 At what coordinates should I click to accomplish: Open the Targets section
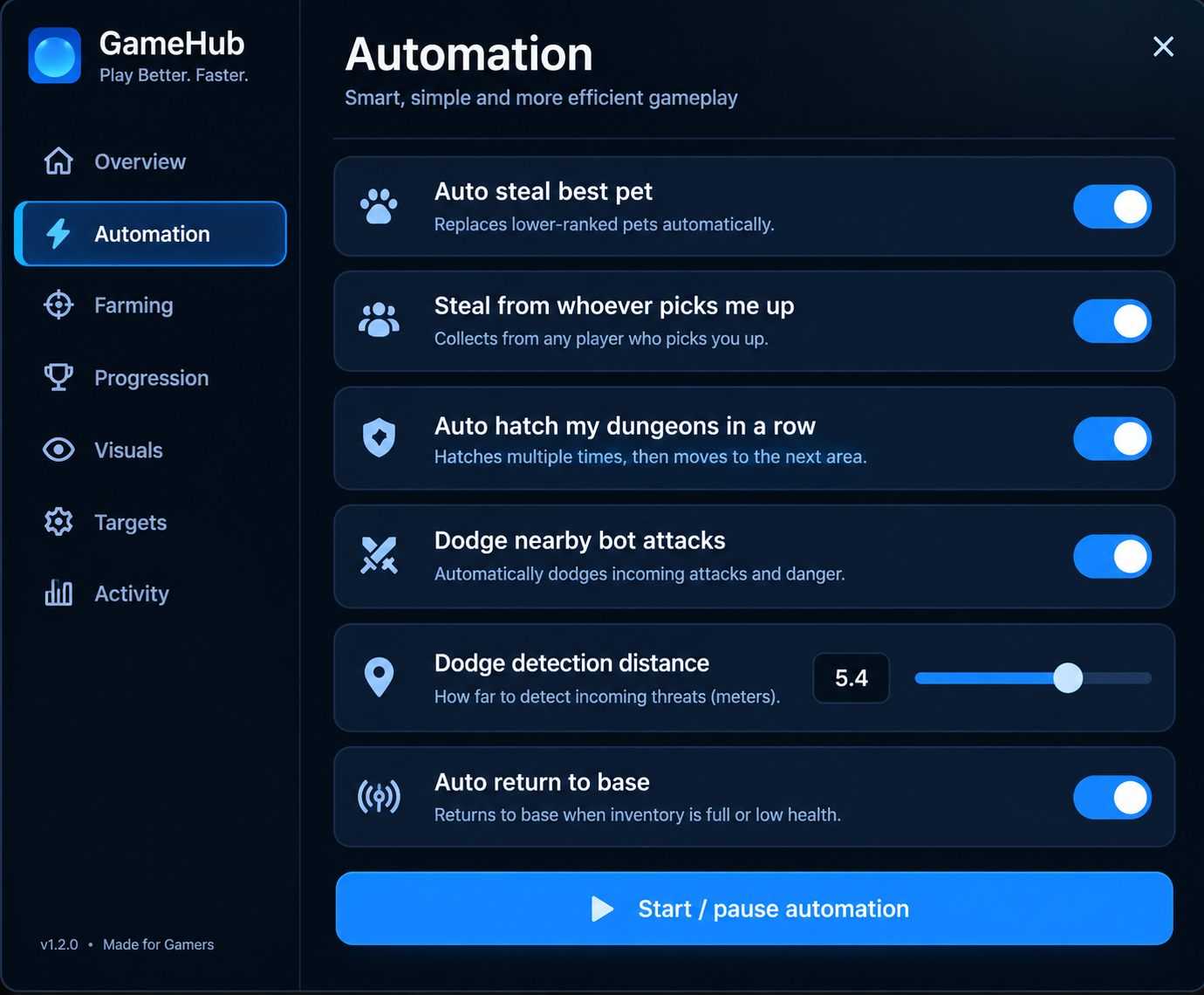click(150, 522)
